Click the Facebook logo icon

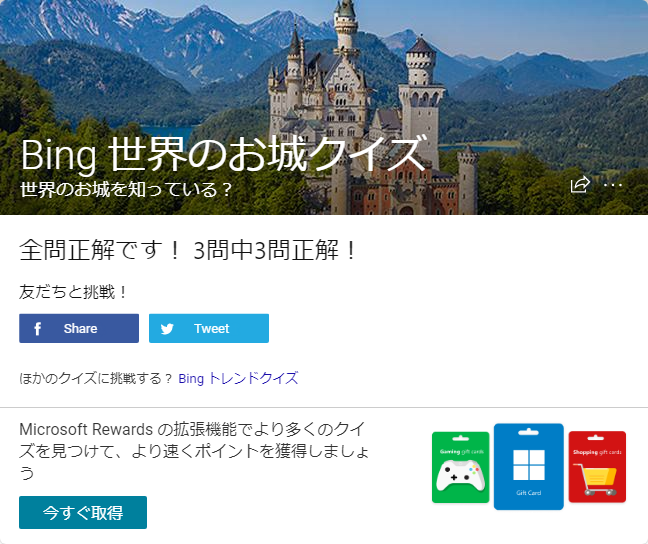coord(38,329)
